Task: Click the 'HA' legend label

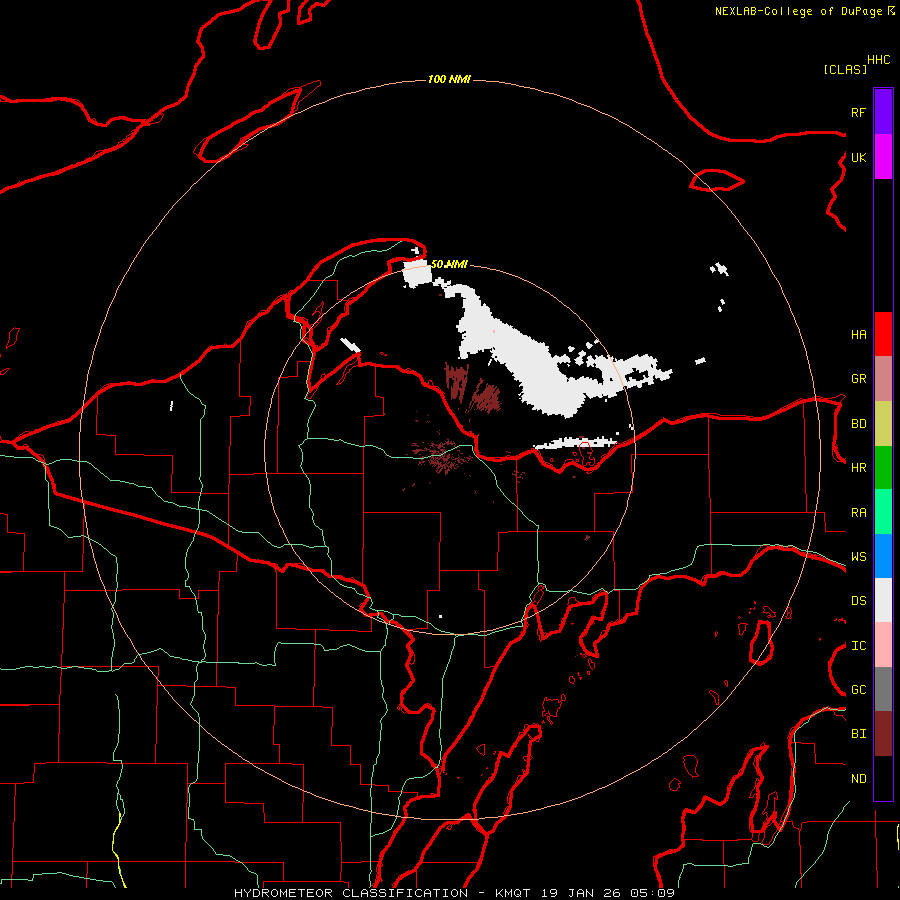Action: coord(858,335)
